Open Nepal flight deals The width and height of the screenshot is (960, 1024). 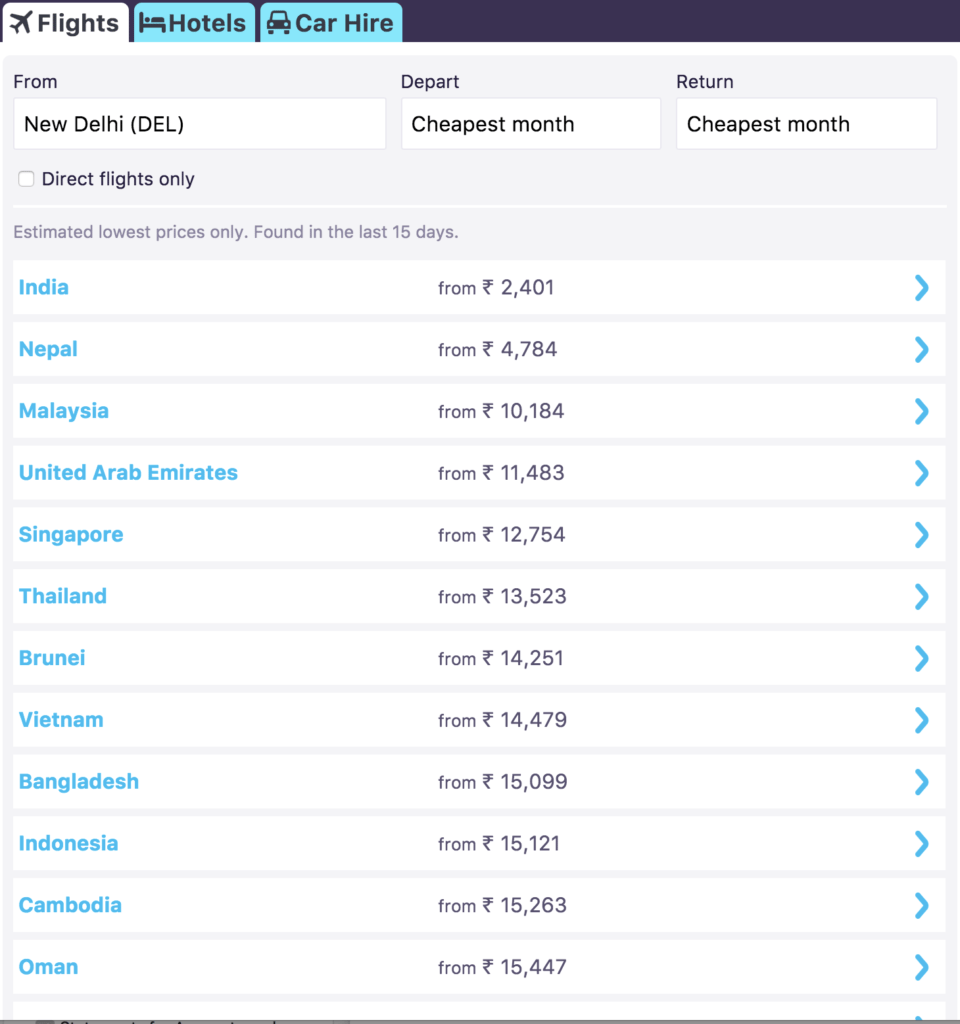point(48,349)
